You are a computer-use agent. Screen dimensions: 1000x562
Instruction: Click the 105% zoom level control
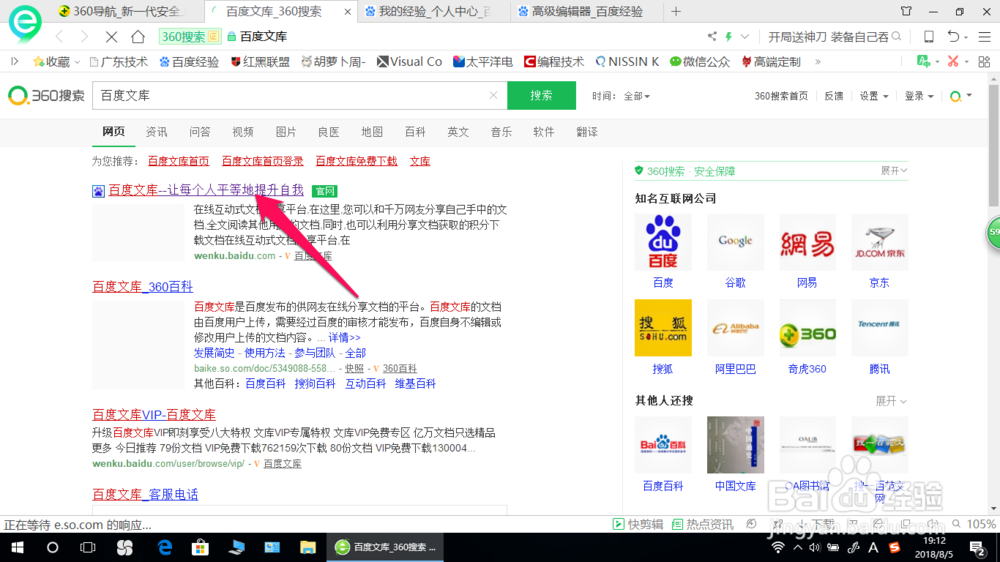pyautogui.click(x=974, y=524)
